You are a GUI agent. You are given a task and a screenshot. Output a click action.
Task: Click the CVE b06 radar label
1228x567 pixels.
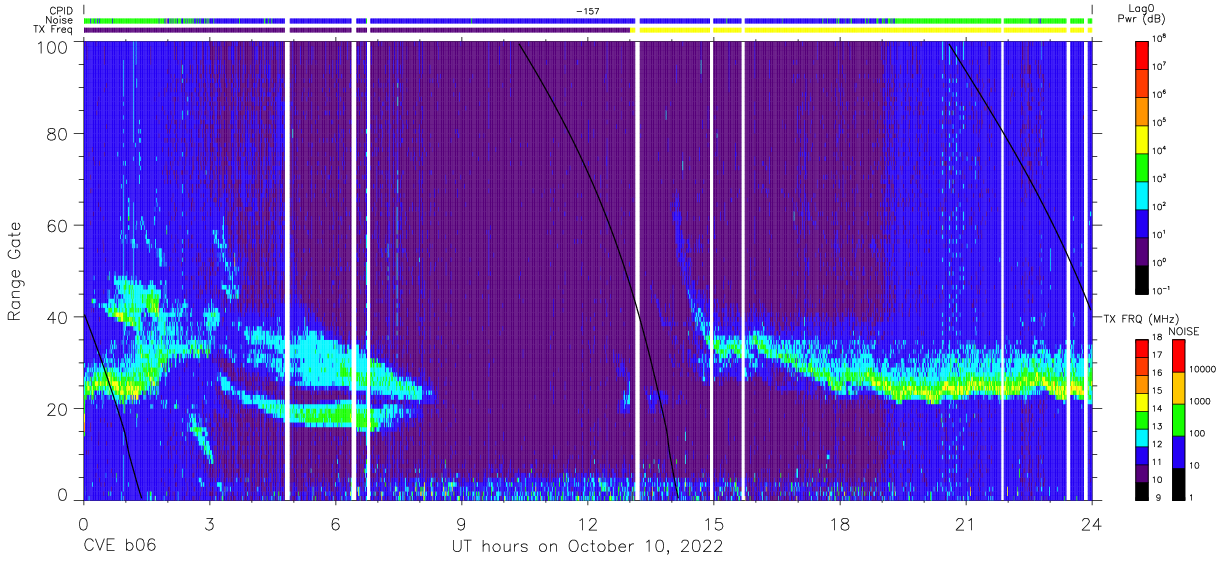click(x=119, y=547)
